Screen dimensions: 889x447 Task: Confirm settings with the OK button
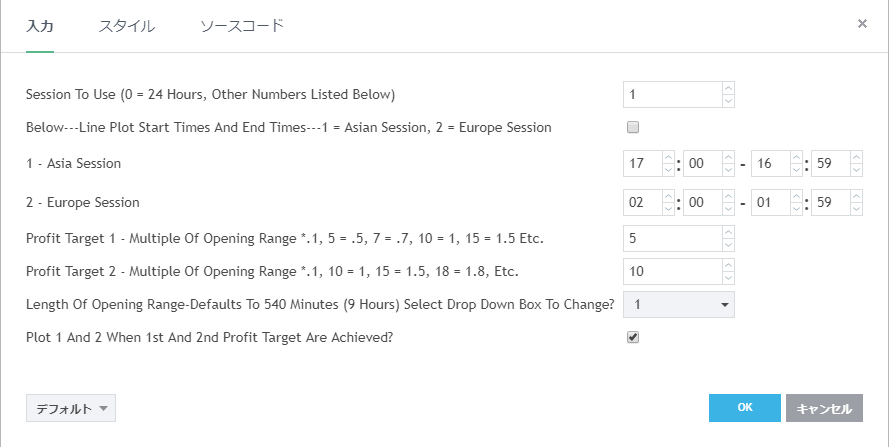744,408
